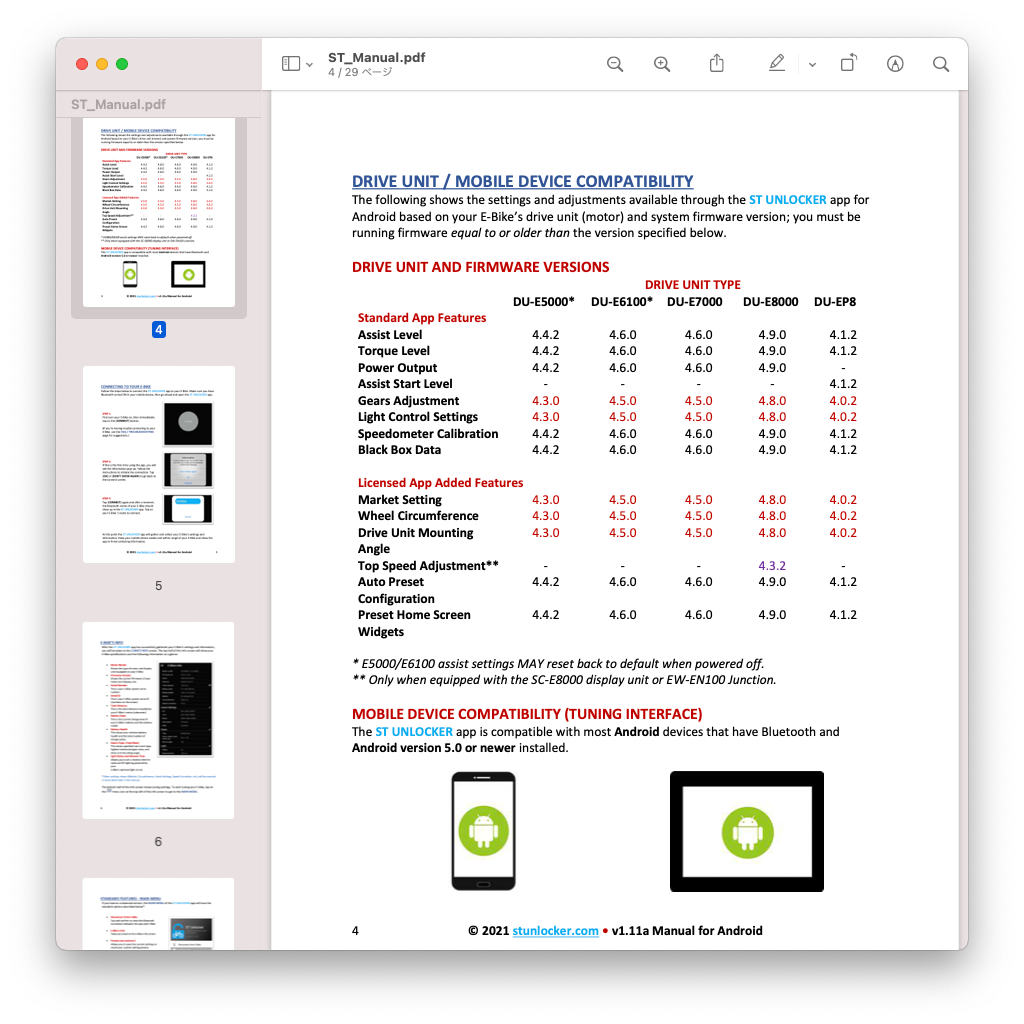Select the partially visible page 7 thumbnail
Screen dimensions: 1024x1024
click(x=158, y=913)
